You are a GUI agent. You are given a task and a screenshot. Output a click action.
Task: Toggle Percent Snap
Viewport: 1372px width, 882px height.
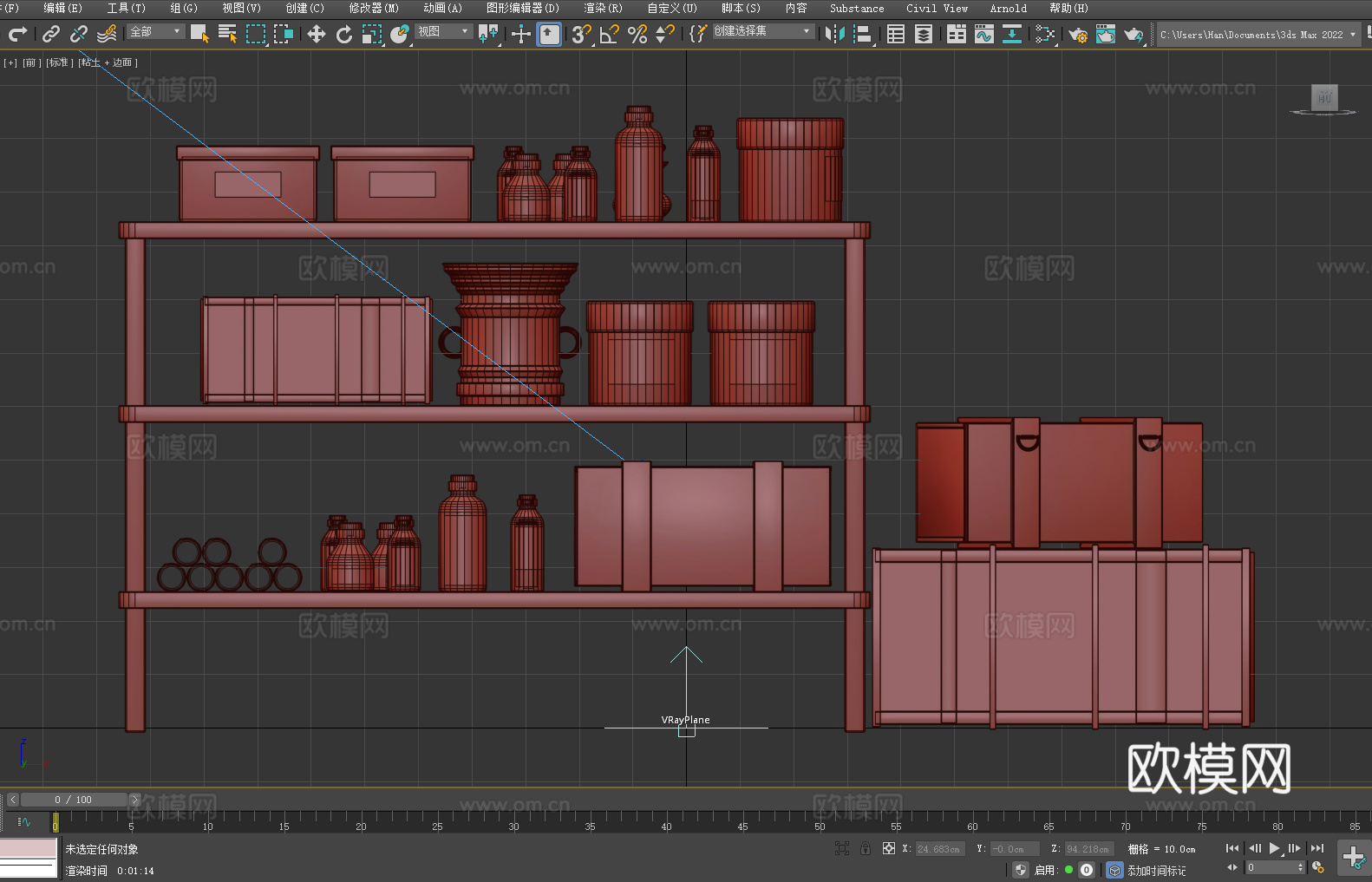point(637,34)
